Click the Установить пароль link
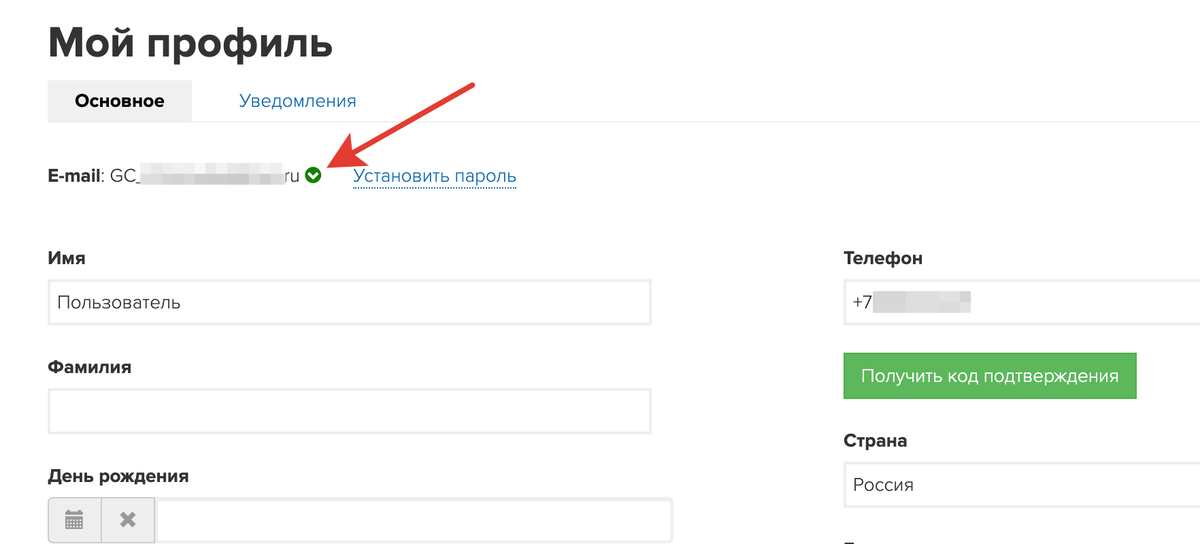Screen dimensions: 1200x544 434,177
